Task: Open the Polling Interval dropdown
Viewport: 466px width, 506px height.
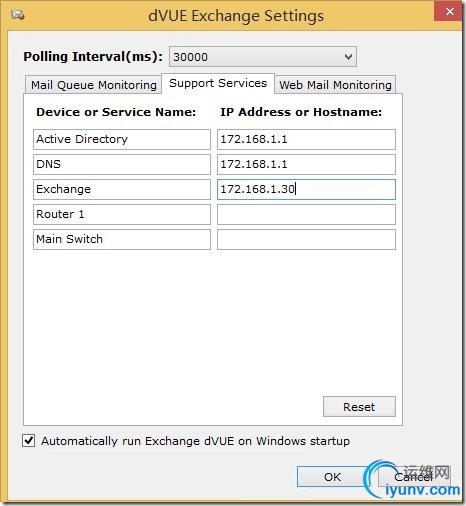Action: (x=263, y=57)
